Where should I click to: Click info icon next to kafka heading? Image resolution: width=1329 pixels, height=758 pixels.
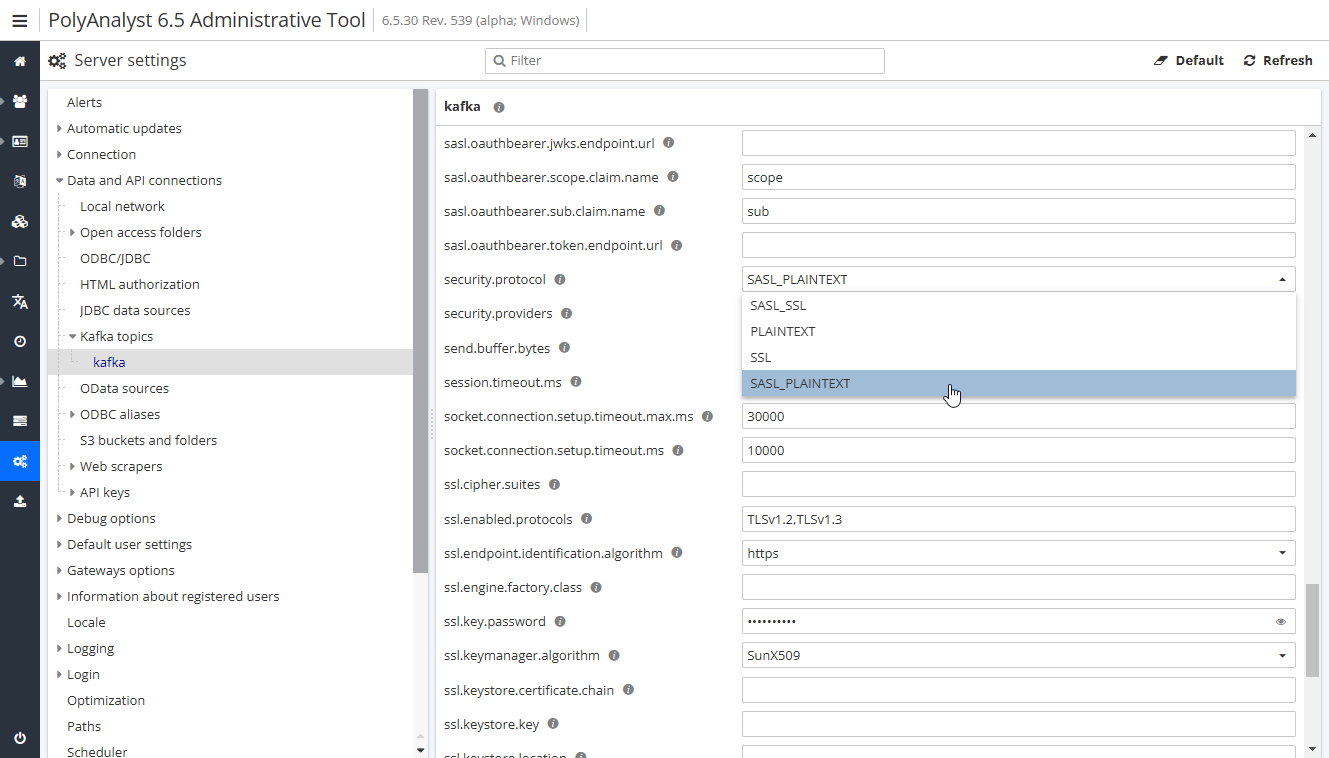pos(499,107)
